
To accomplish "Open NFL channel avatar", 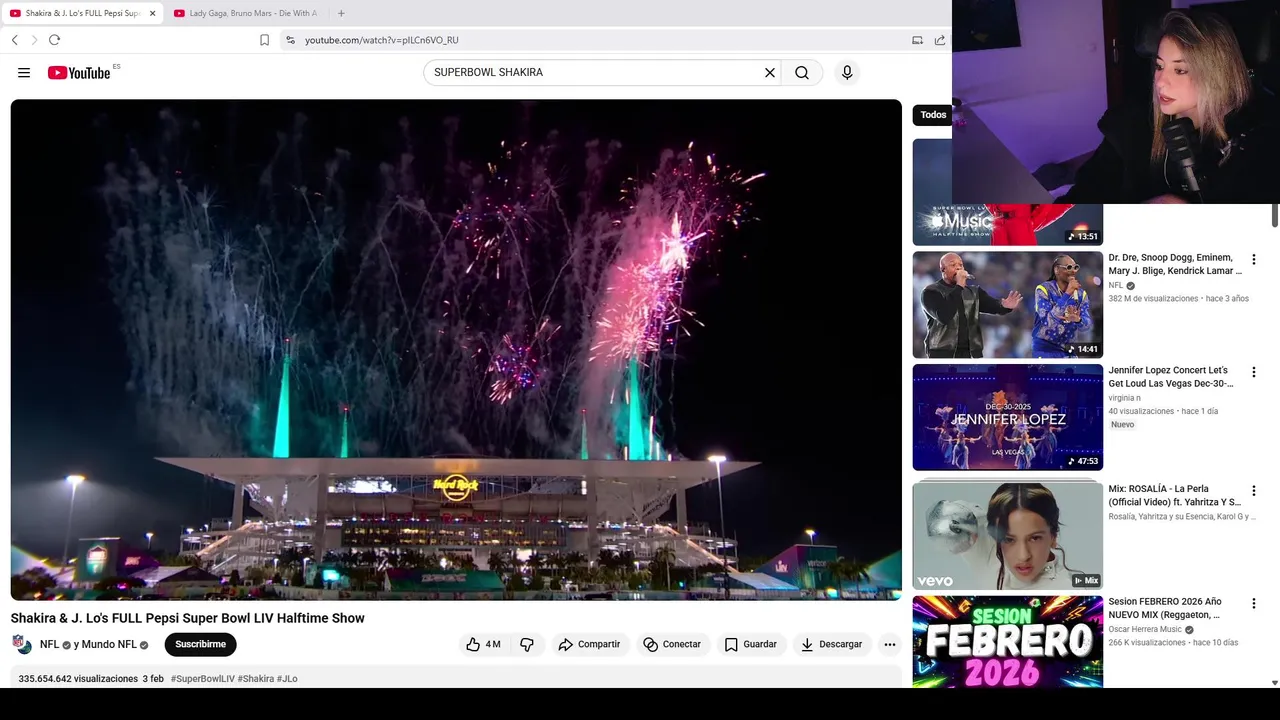I will (x=21, y=645).
